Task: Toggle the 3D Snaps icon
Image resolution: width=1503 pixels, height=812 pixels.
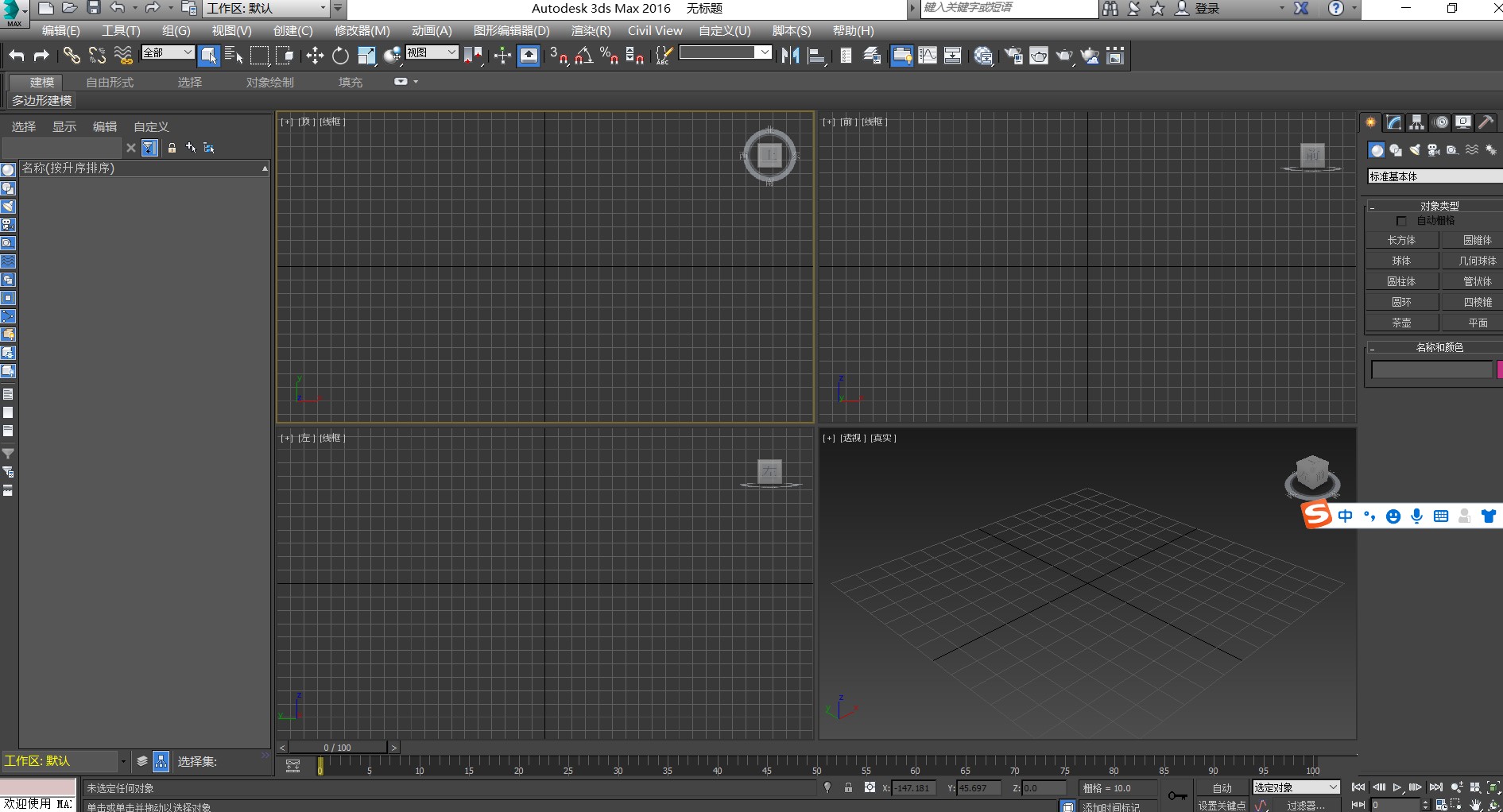Action: coord(559,56)
